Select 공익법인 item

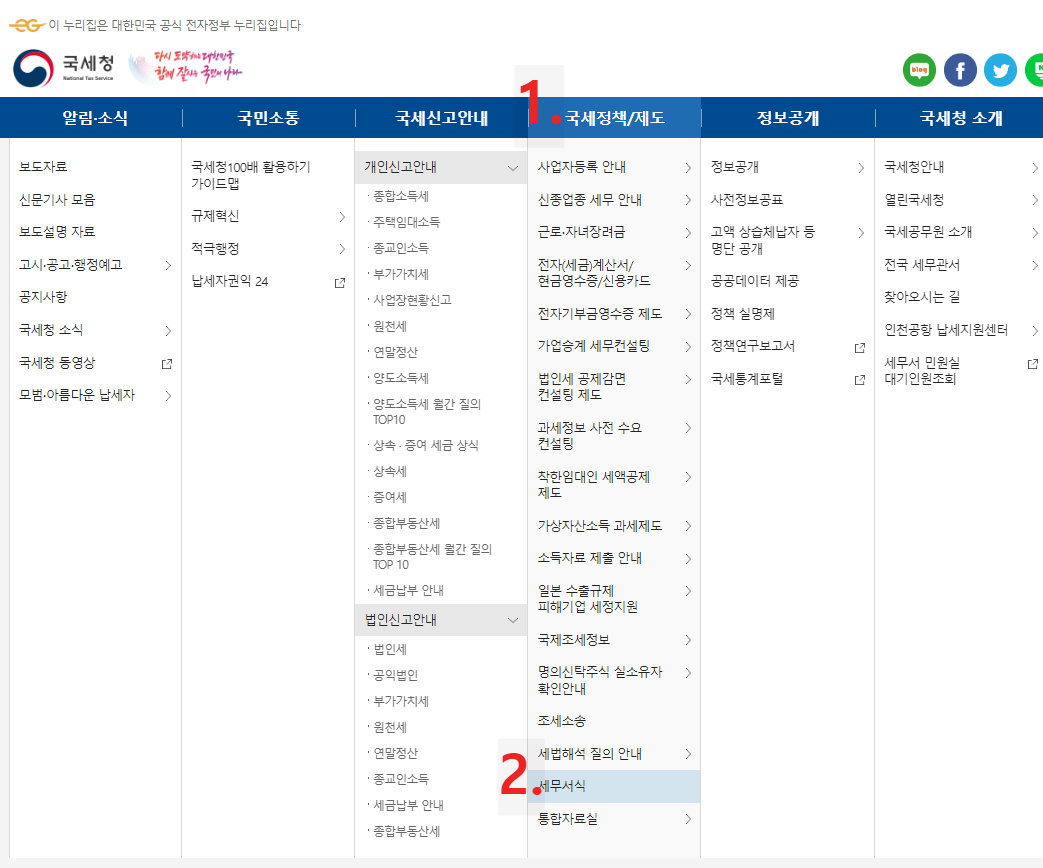tap(395, 675)
